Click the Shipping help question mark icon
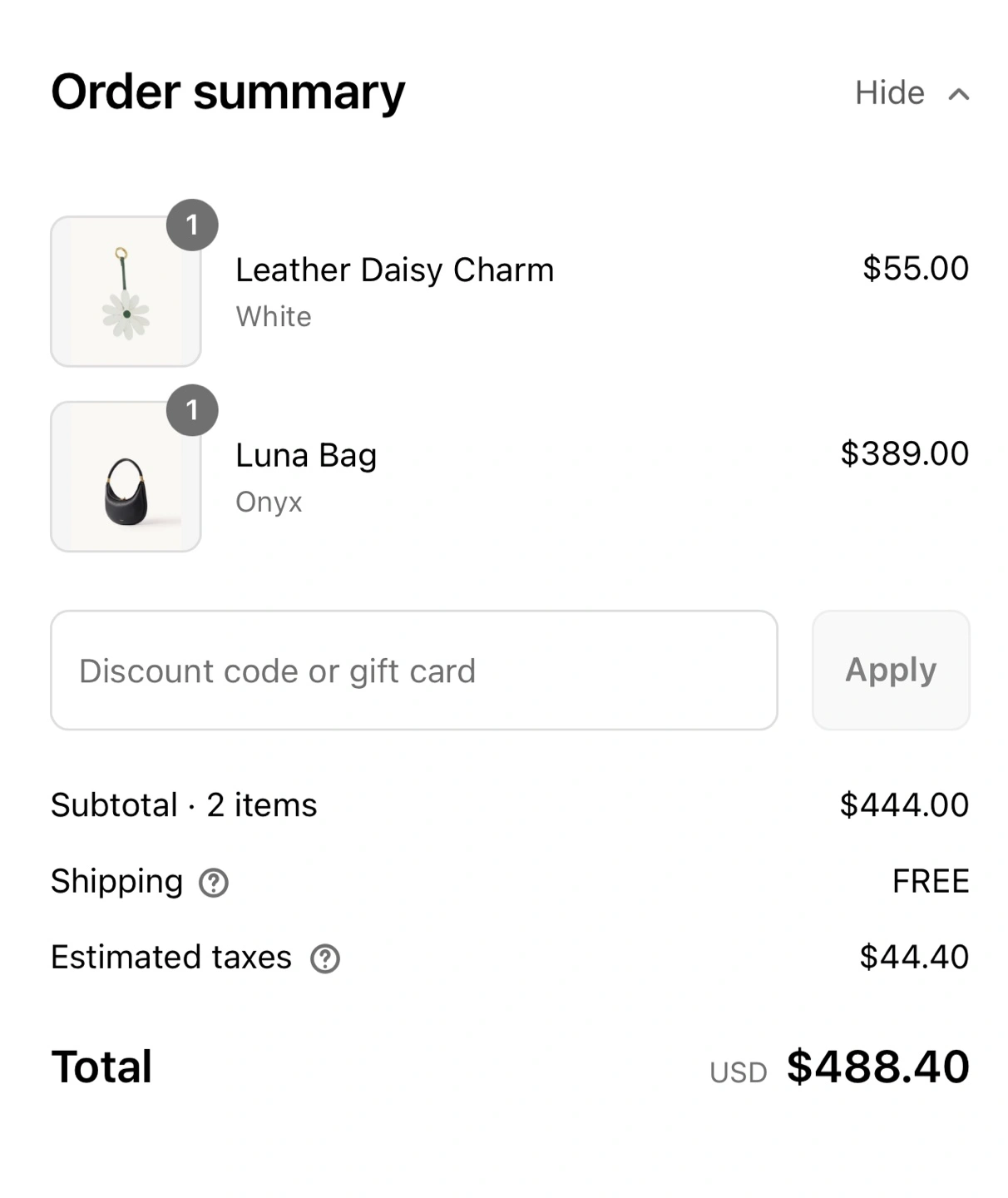Image resolution: width=1008 pixels, height=1198 pixels. [x=214, y=883]
